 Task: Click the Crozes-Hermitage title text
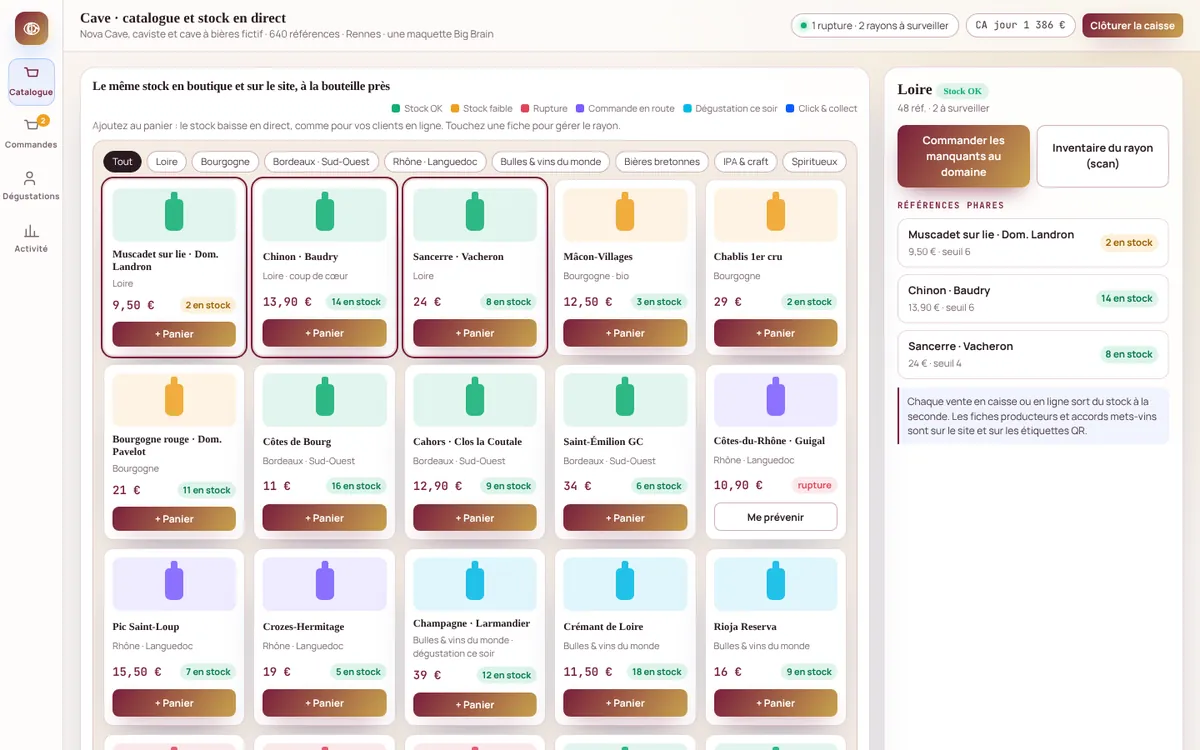click(304, 627)
